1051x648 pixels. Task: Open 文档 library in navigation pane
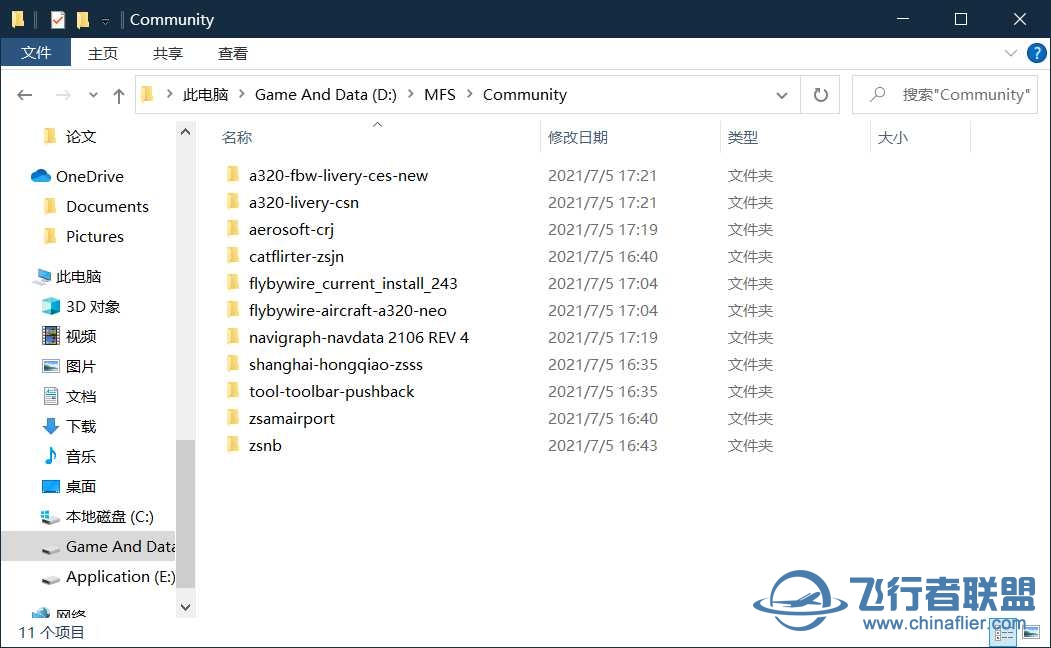click(80, 397)
